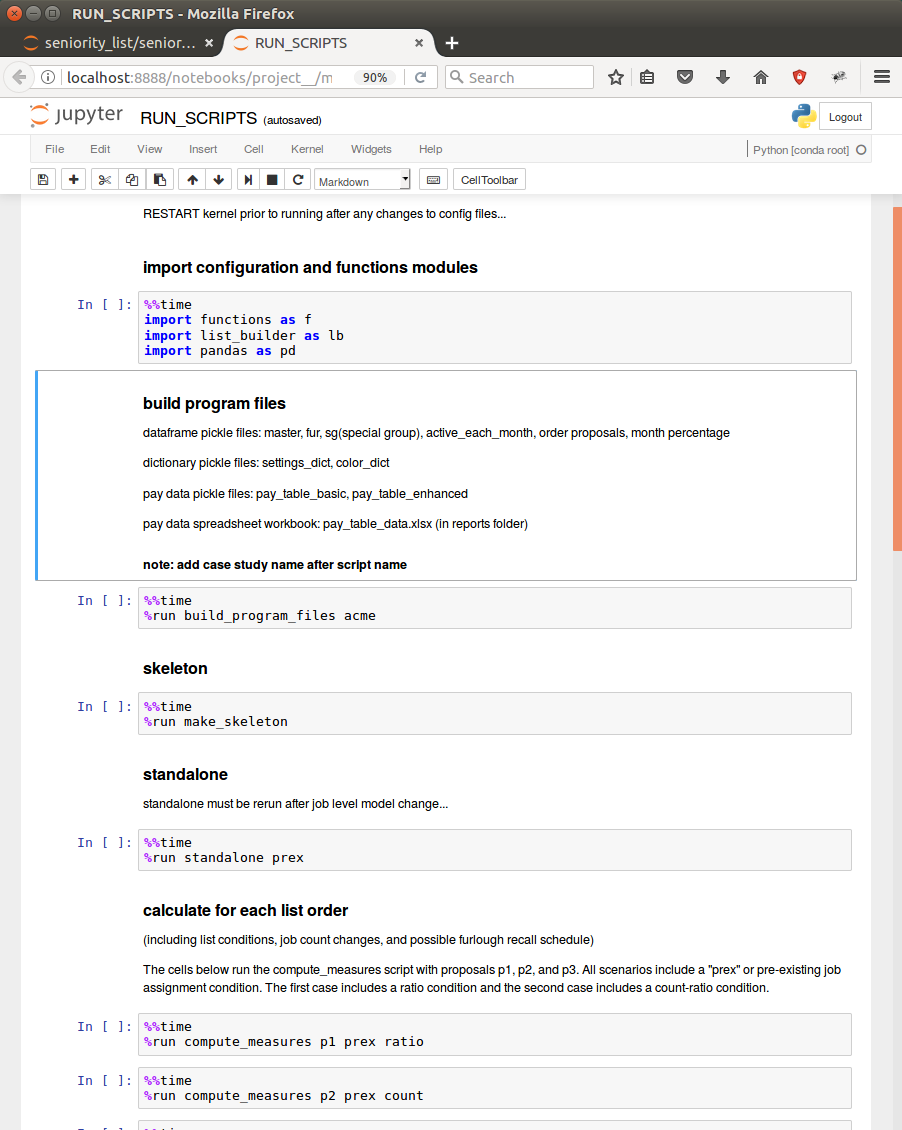Screen dimensions: 902x1130
Task: Save page to Pocket
Action: tap(685, 77)
